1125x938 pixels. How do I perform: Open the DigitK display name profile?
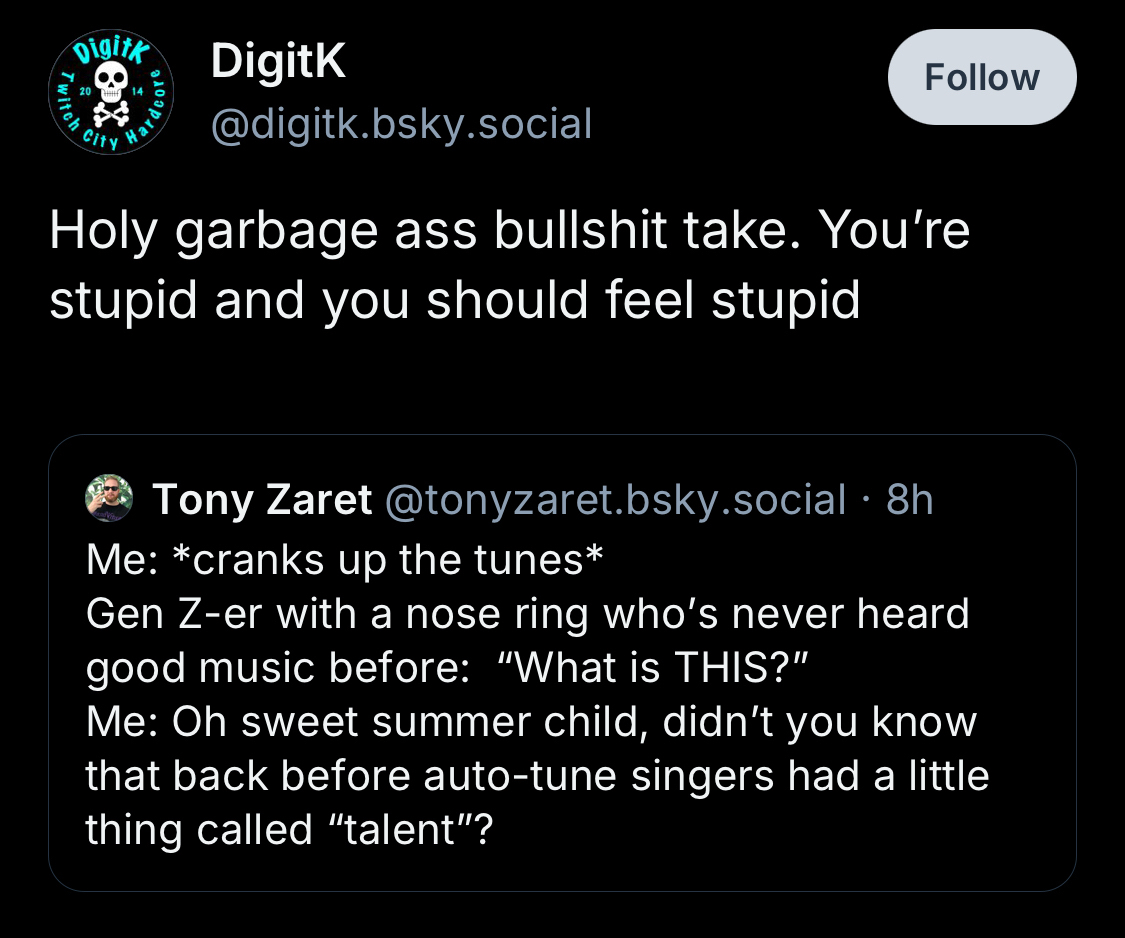(278, 64)
